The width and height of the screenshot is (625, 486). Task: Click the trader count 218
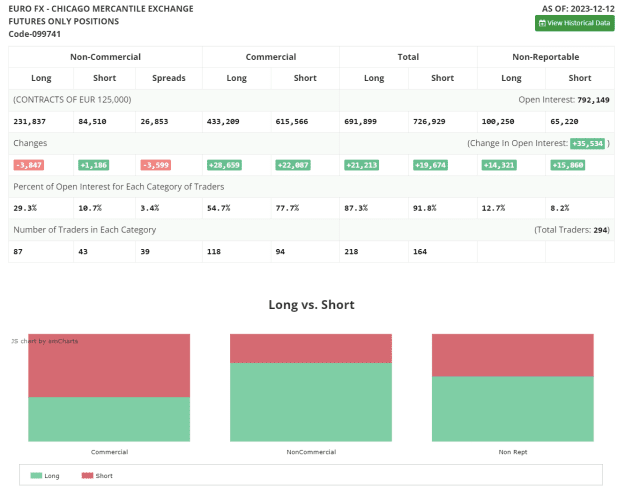(x=351, y=252)
